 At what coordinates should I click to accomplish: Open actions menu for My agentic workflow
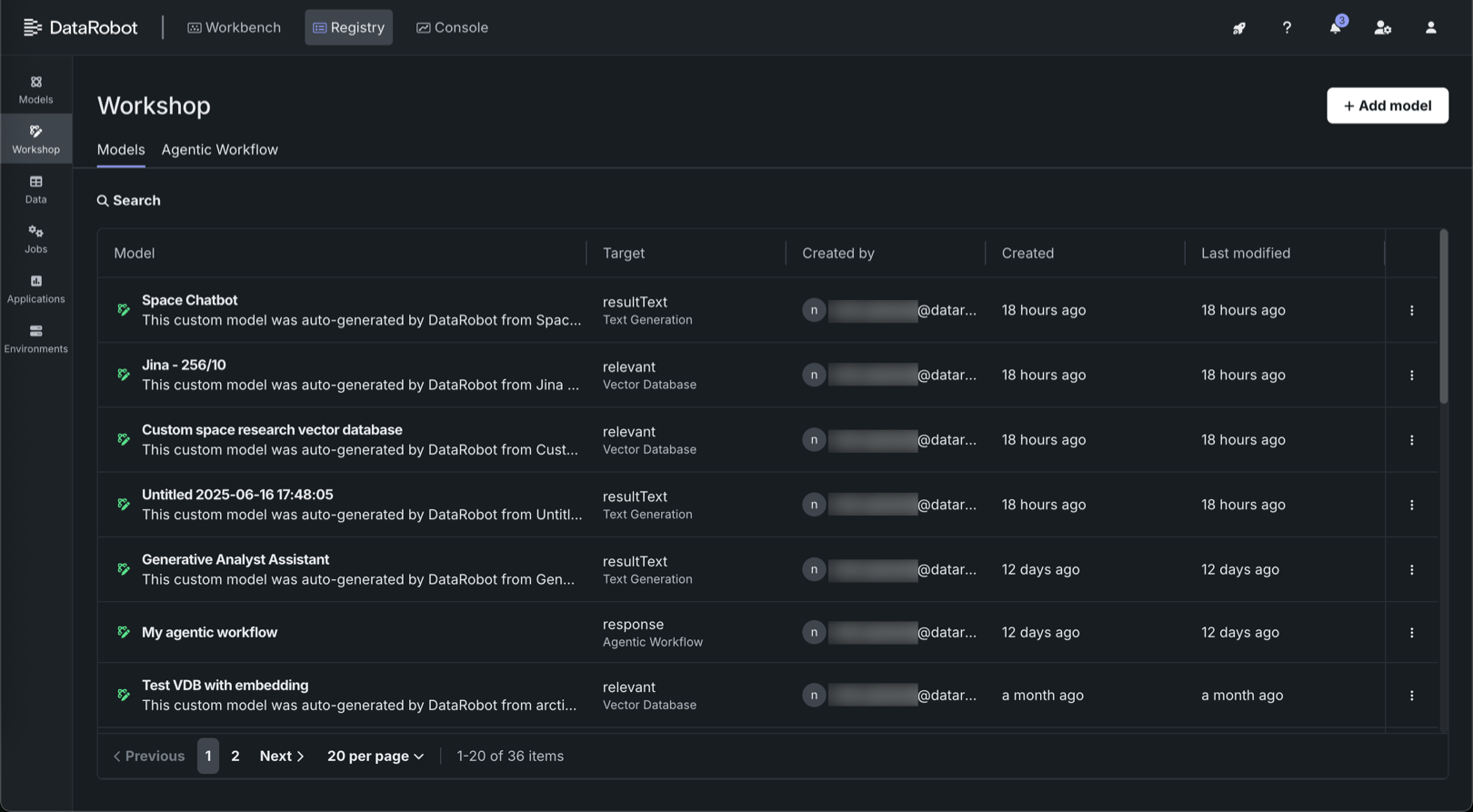(1411, 633)
